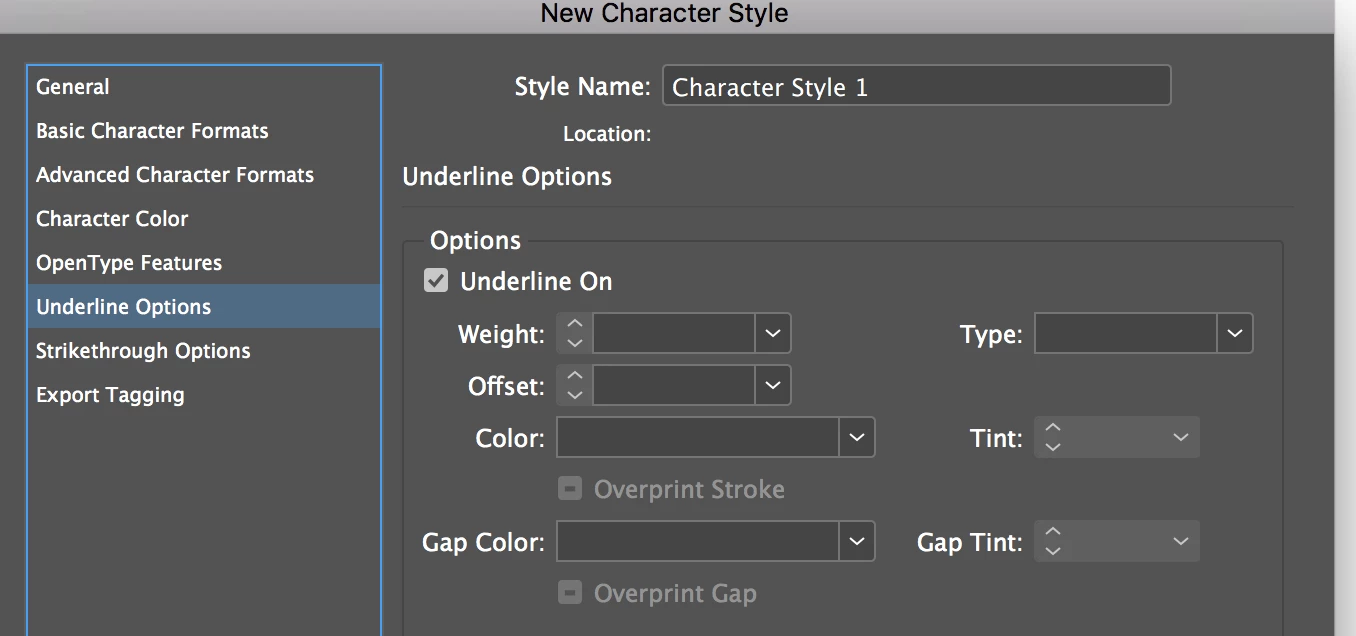Toggle the Underline On checkbox
1356x636 pixels.
436,281
